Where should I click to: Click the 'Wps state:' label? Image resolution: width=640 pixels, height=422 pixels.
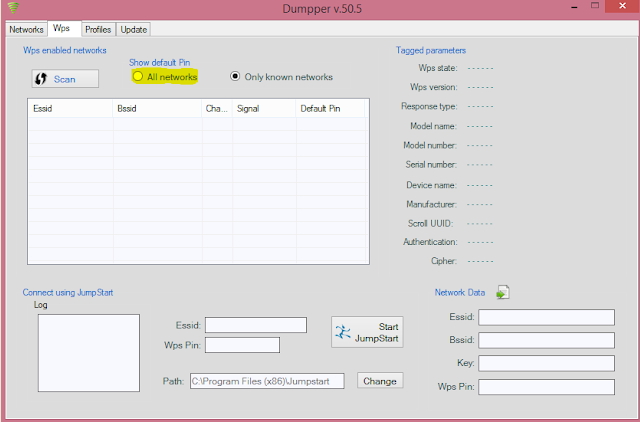tap(438, 68)
